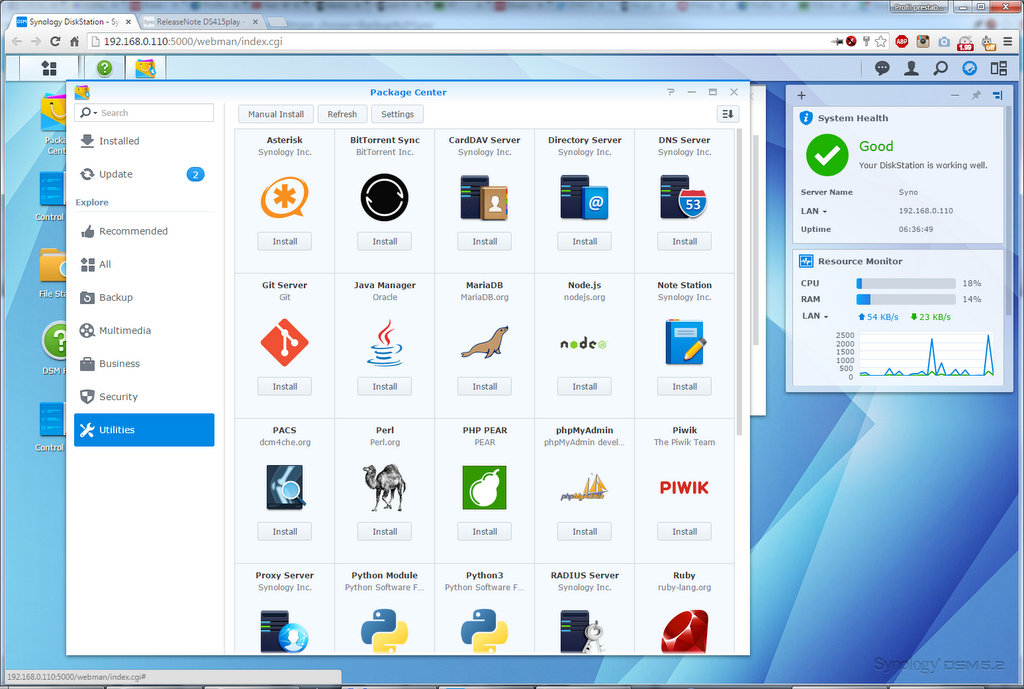Open the Perl camel icon
The image size is (1024, 689).
coord(385,487)
